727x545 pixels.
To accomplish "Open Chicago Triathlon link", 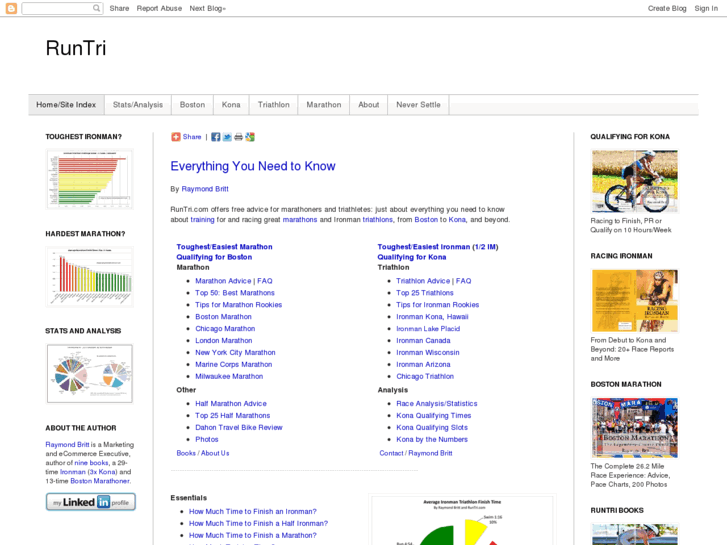I will [425, 376].
